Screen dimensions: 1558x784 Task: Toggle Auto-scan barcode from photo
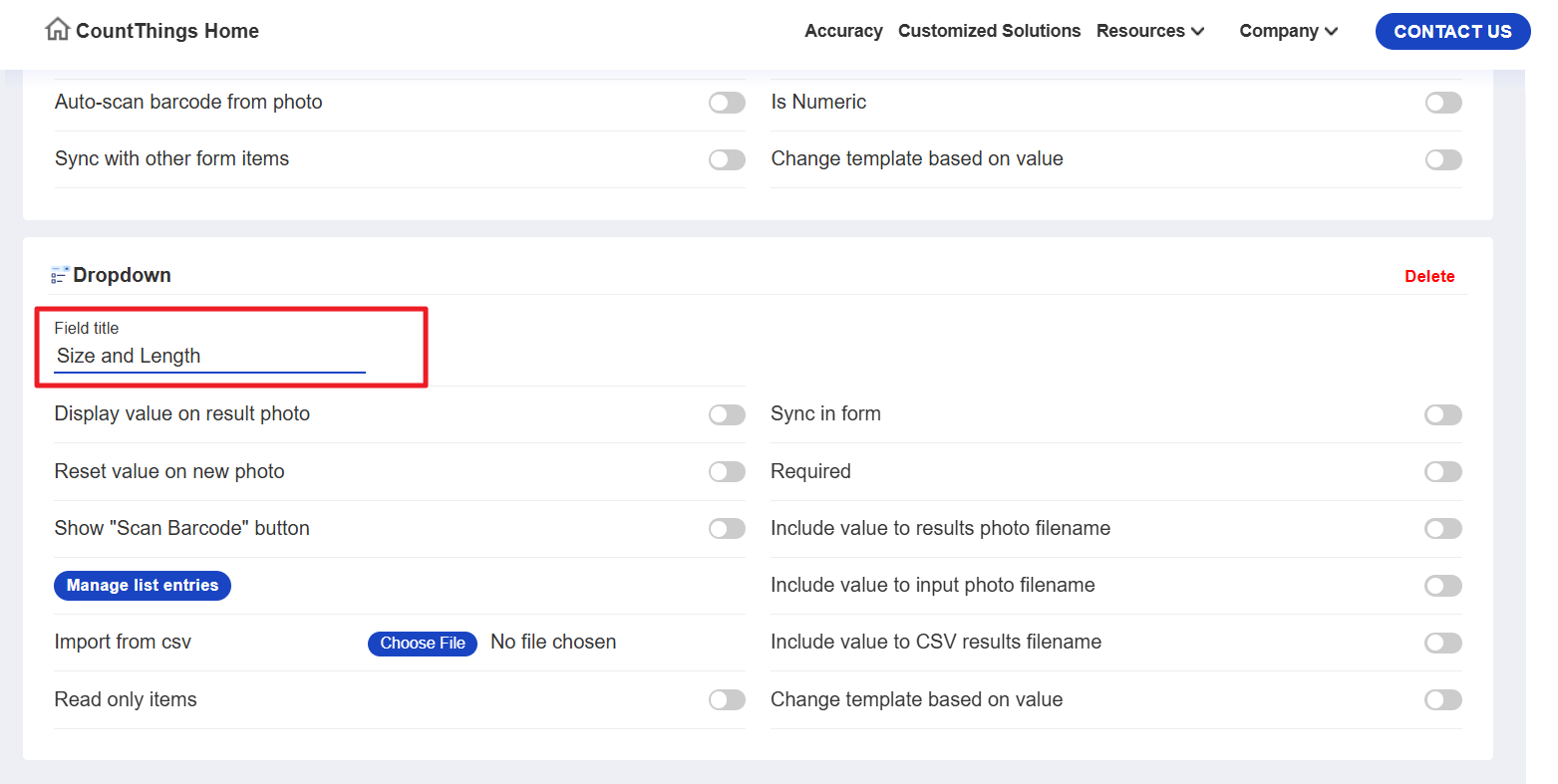(x=727, y=103)
